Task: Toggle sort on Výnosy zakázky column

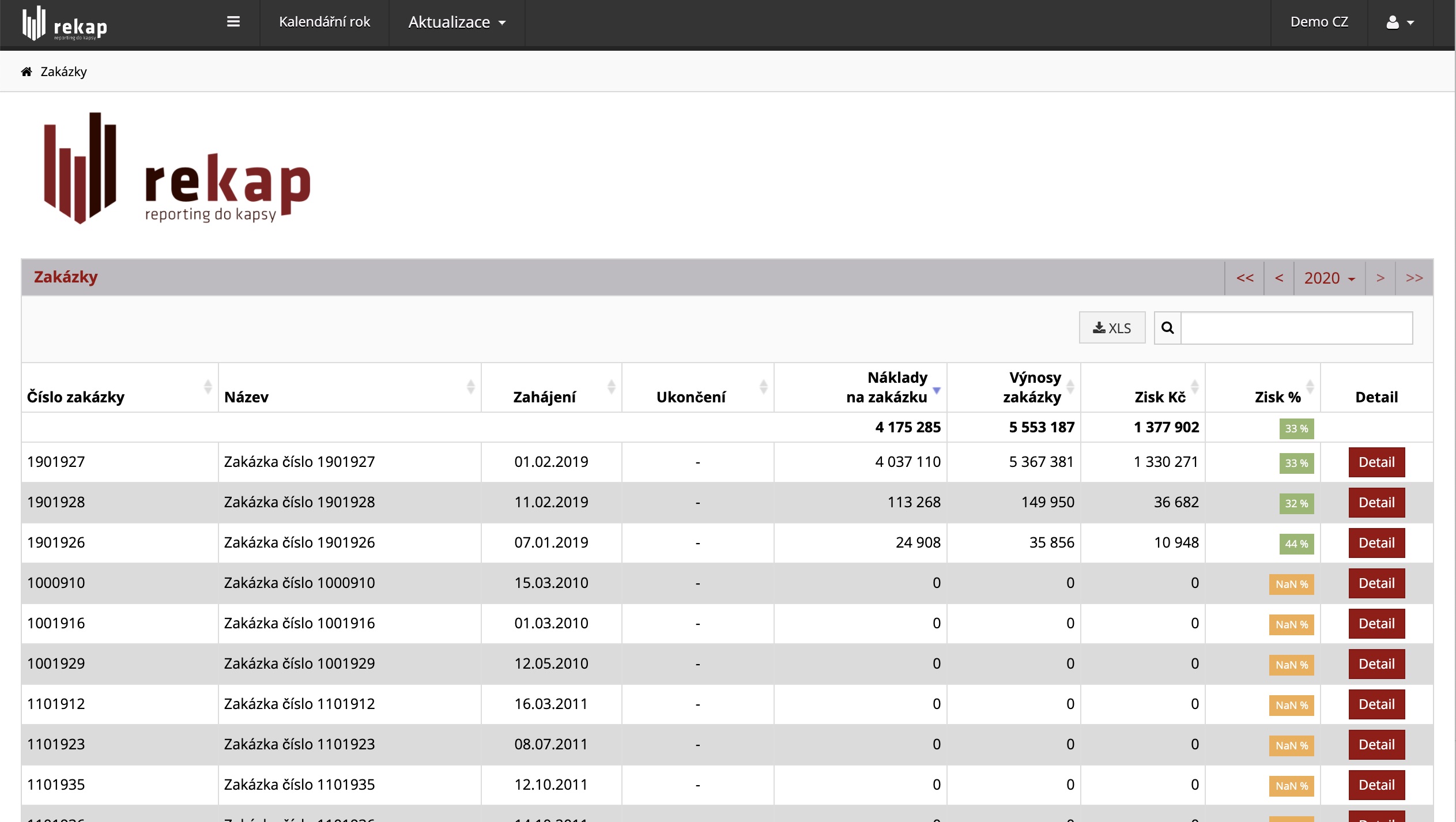Action: tap(1070, 387)
